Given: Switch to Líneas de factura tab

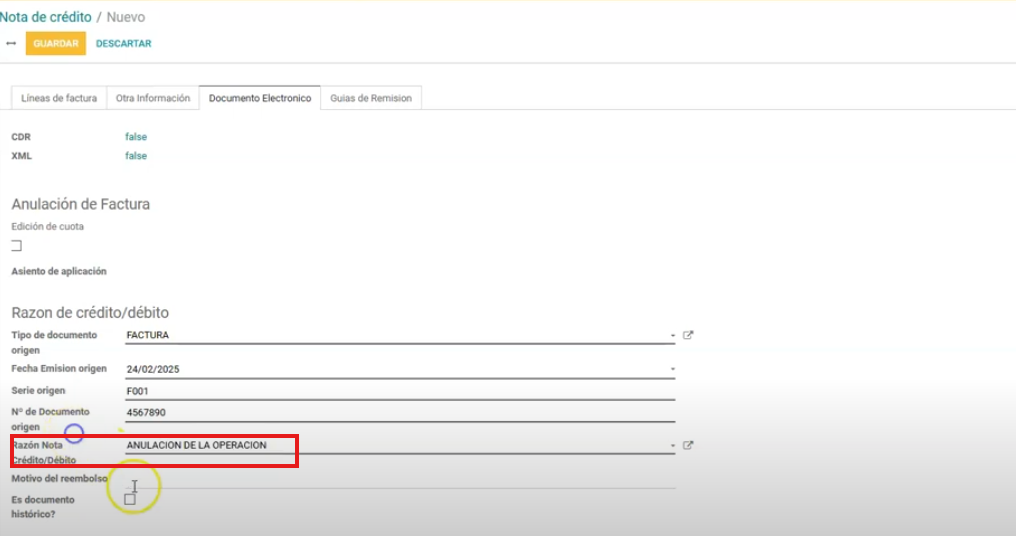Looking at the screenshot, I should [59, 98].
